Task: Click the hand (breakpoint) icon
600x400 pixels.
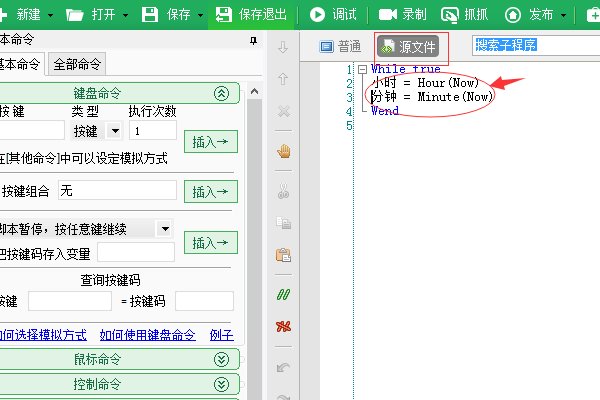Action: pyautogui.click(x=284, y=151)
